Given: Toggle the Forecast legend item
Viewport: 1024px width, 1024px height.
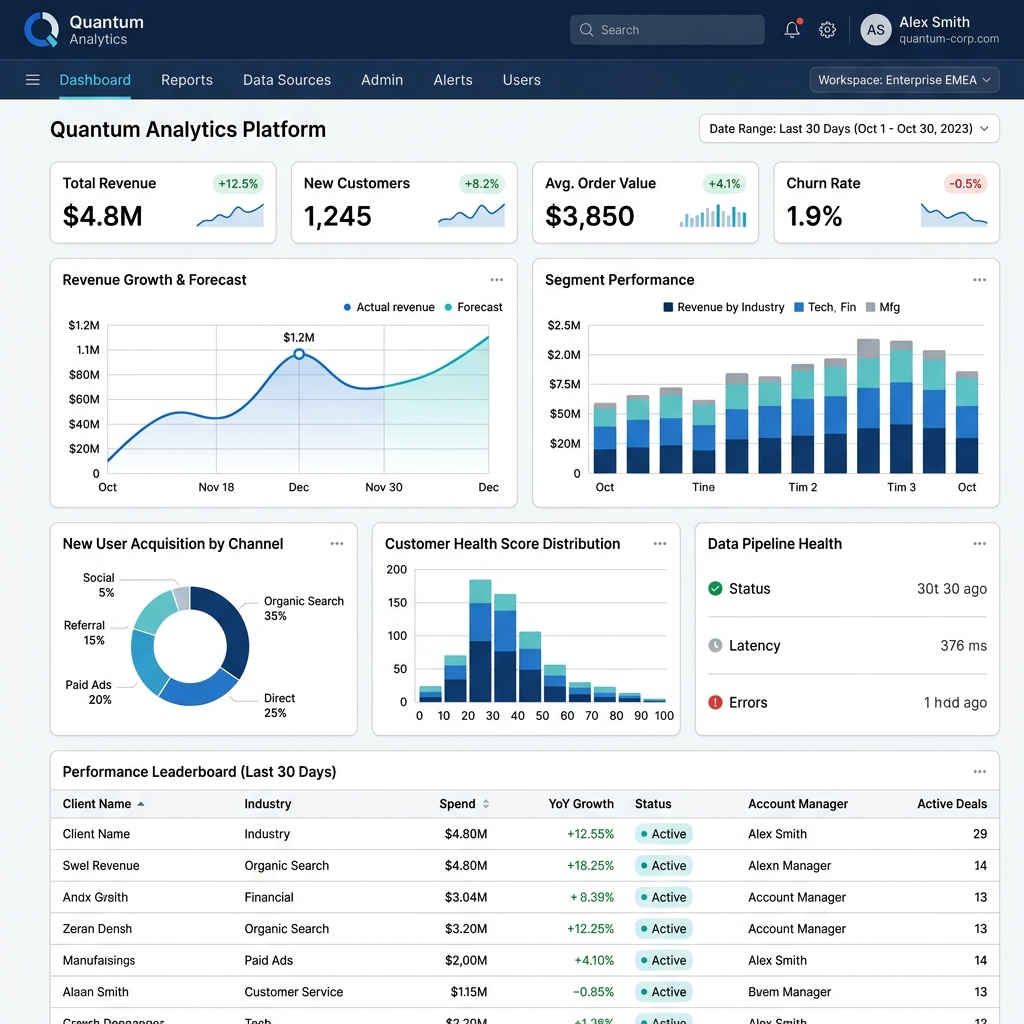Looking at the screenshot, I should point(473,307).
